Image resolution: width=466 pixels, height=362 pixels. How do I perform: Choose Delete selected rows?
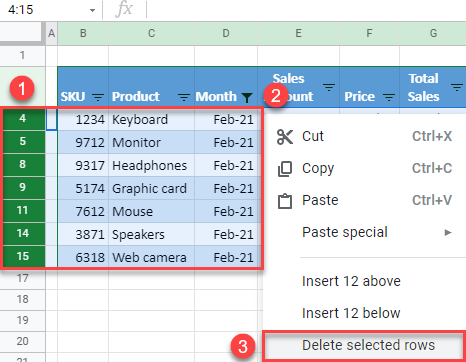tap(364, 345)
